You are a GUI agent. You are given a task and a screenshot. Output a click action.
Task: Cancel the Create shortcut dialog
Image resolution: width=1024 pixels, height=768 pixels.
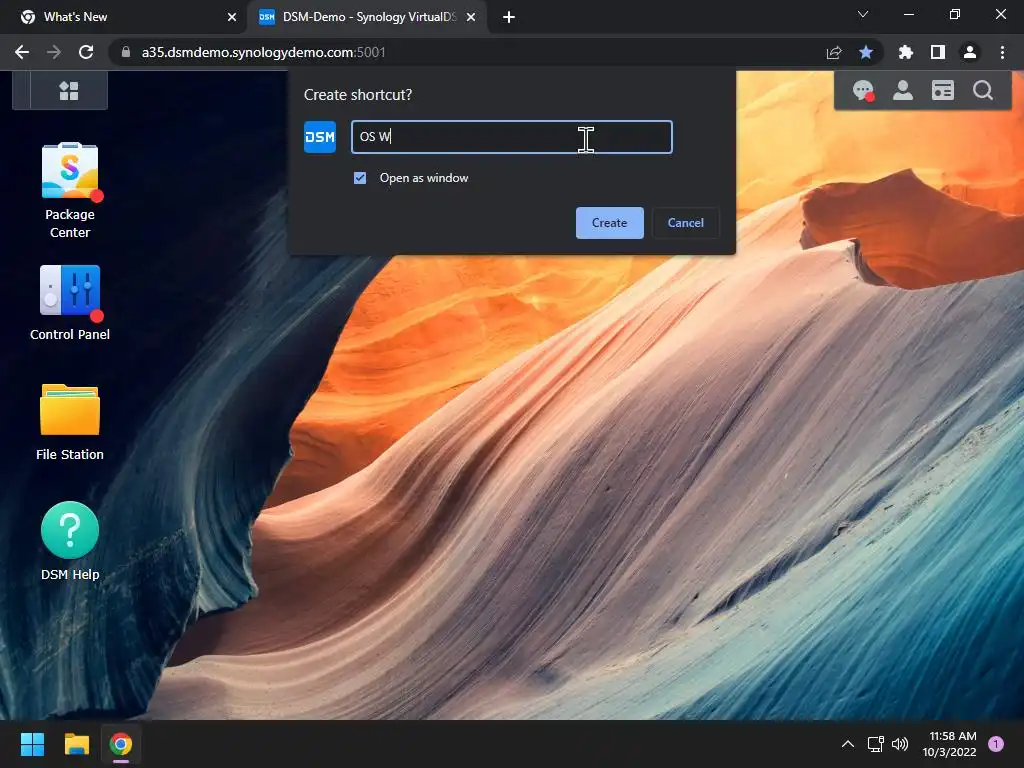tap(686, 223)
